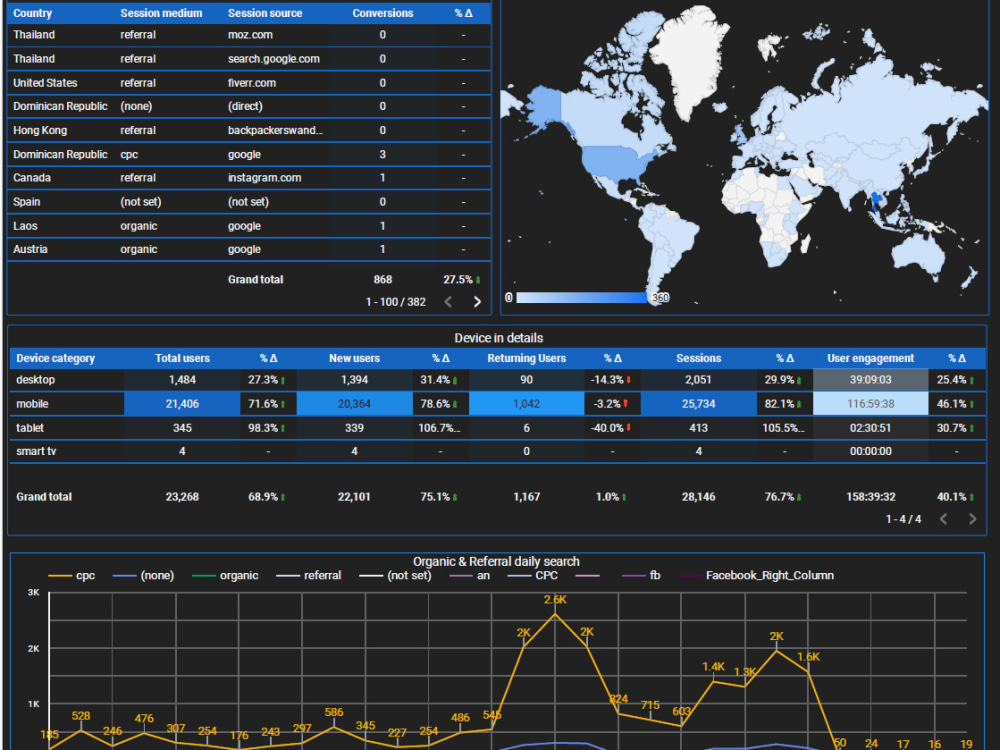The image size is (1000, 750).
Task: Select the search.google.com source cell
Action: point(274,59)
